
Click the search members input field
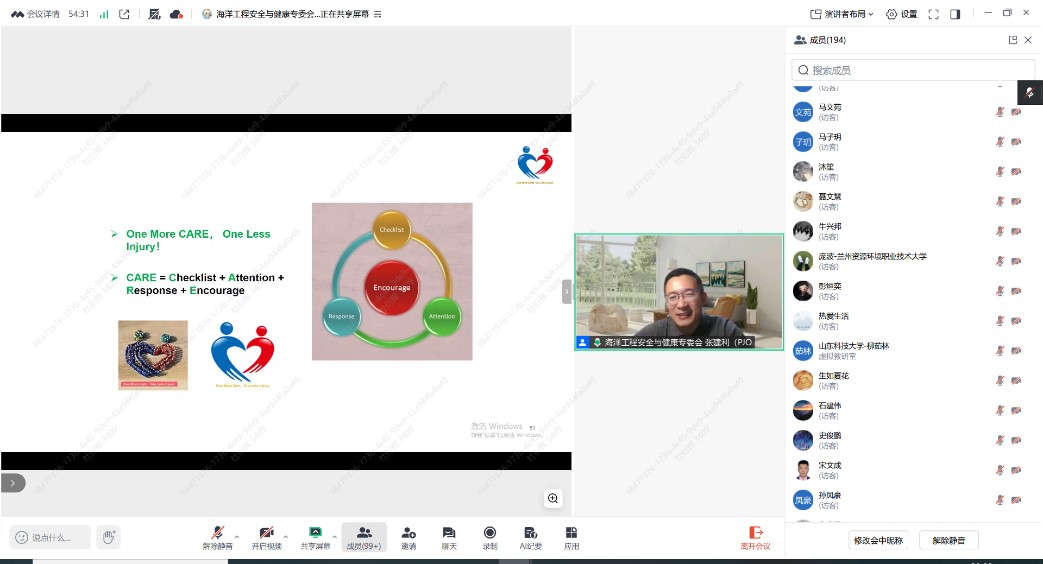(912, 70)
